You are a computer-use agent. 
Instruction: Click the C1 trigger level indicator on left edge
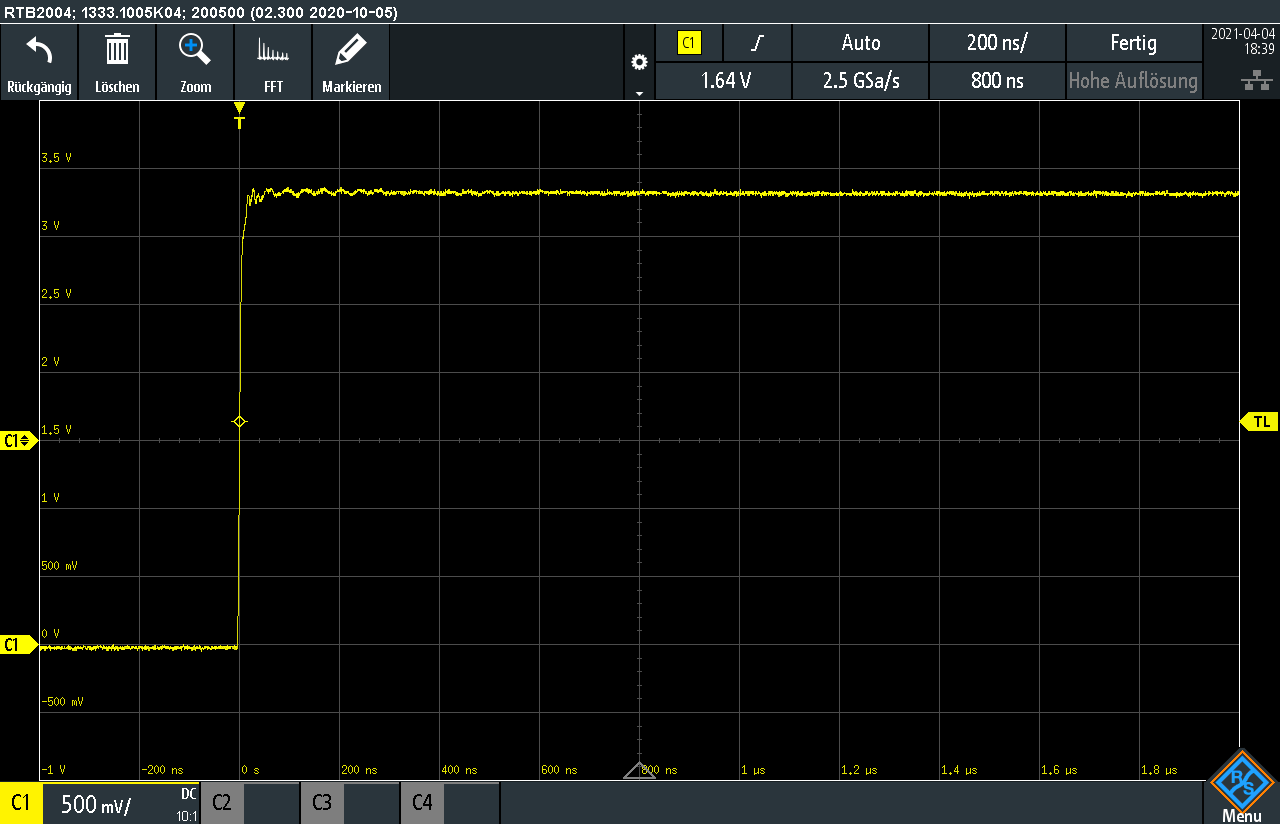18,440
